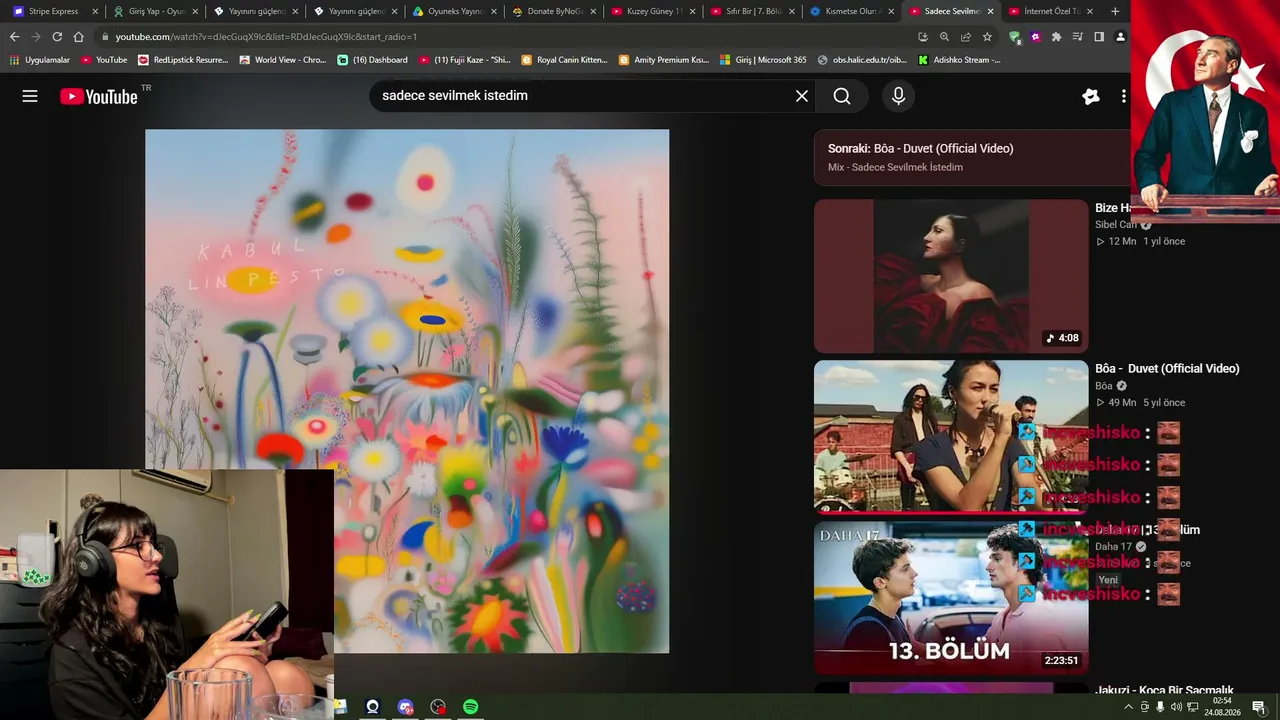Open the Fujii Kaze bookmark

[464, 60]
